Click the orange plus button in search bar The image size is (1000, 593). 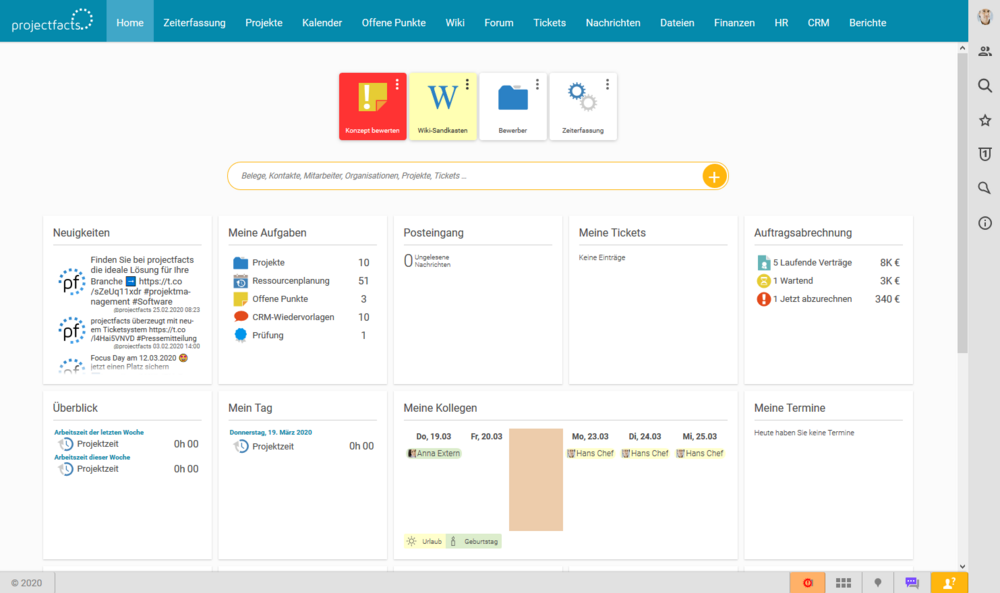click(713, 177)
